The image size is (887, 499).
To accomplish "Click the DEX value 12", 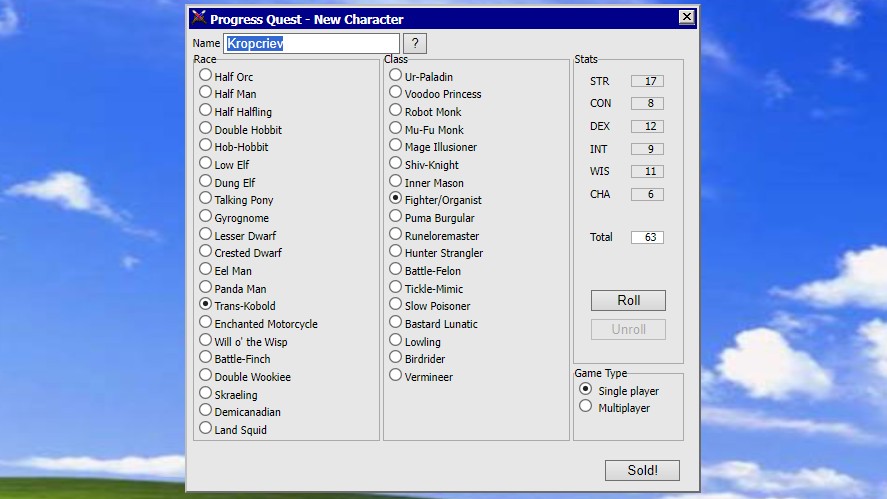I will click(647, 126).
